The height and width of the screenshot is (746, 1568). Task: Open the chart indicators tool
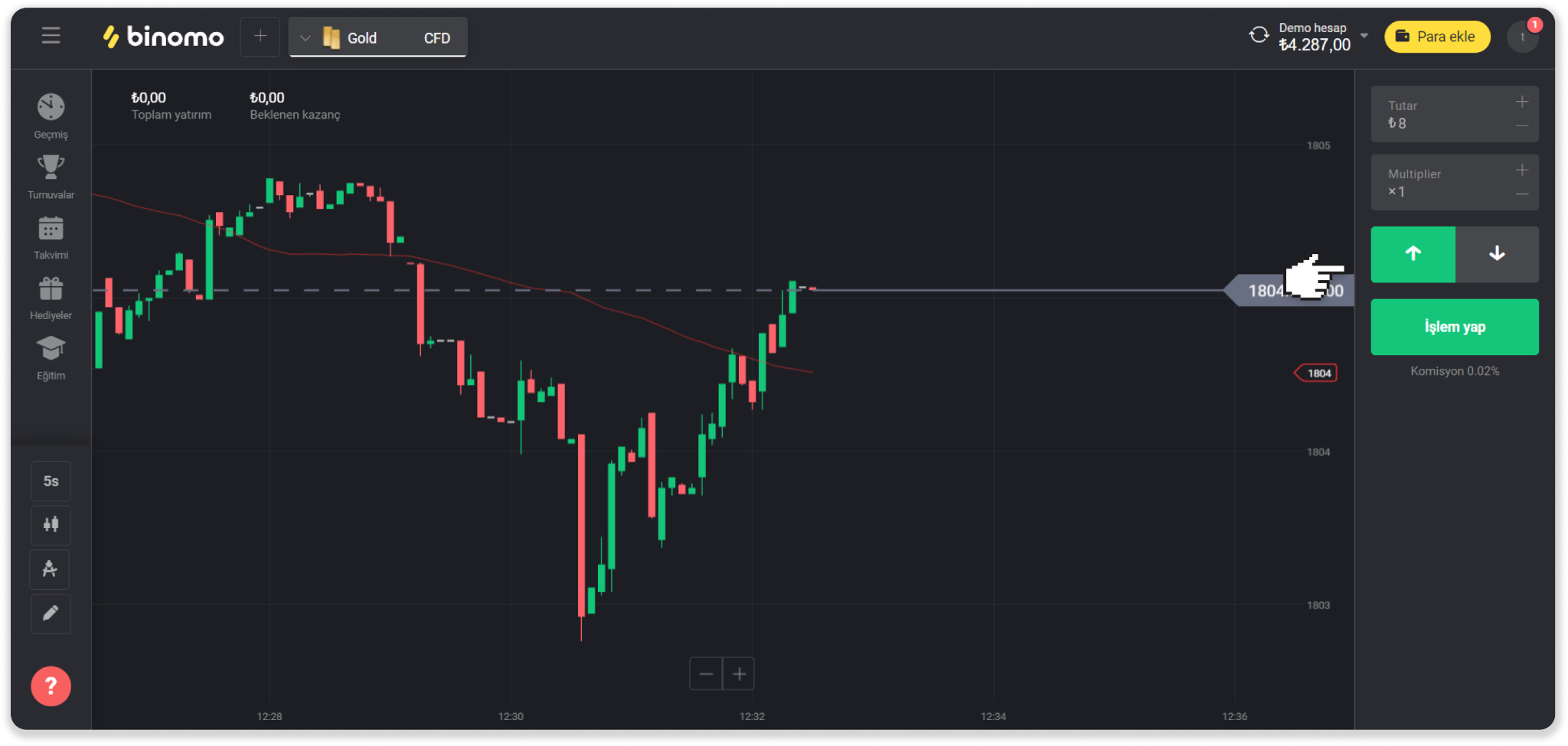tap(51, 569)
